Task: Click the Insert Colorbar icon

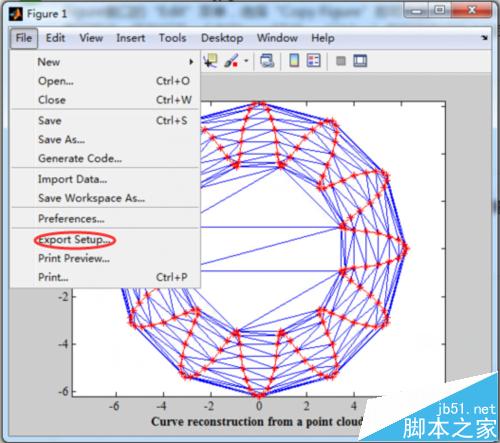Action: 294,61
